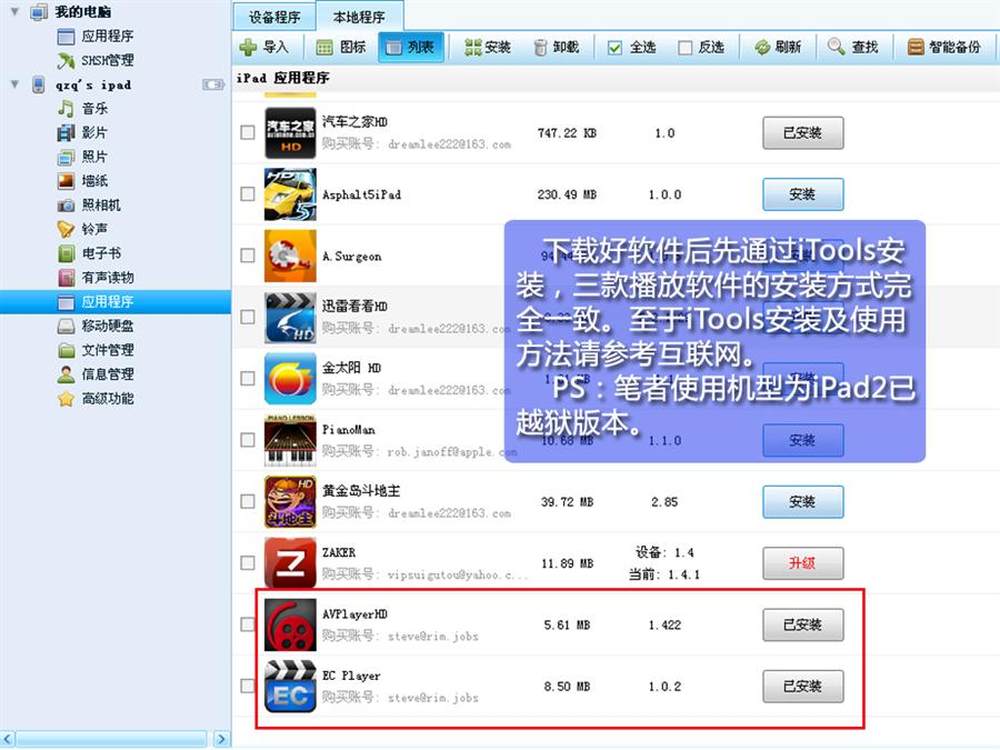1000x750 pixels.
Task: Open 电子书 ebooks section
Action: pos(89,253)
